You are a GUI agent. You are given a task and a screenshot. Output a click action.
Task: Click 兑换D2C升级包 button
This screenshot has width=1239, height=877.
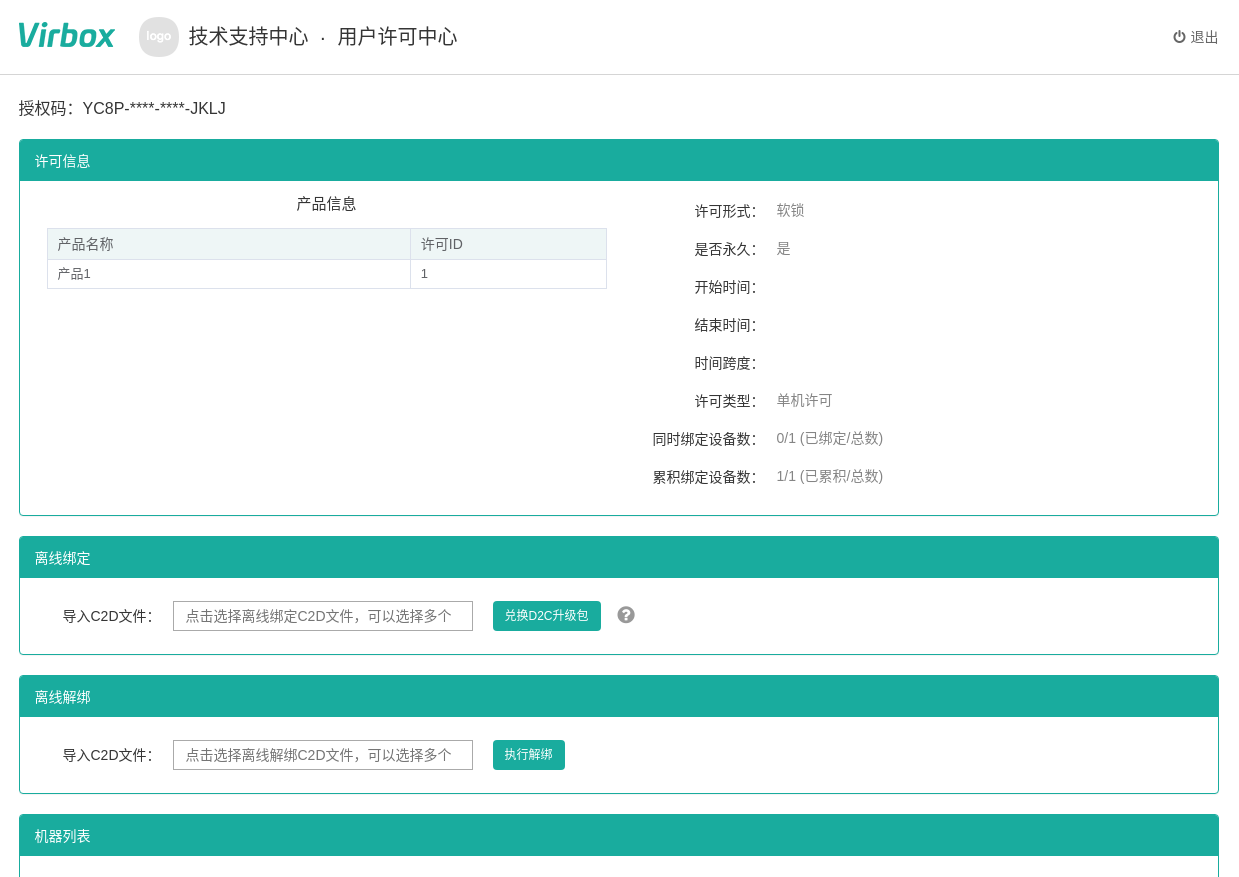[547, 616]
